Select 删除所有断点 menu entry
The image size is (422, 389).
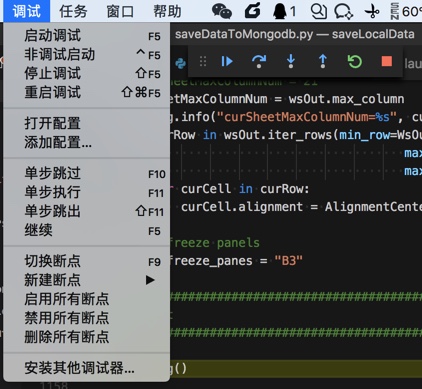[x=87, y=337]
